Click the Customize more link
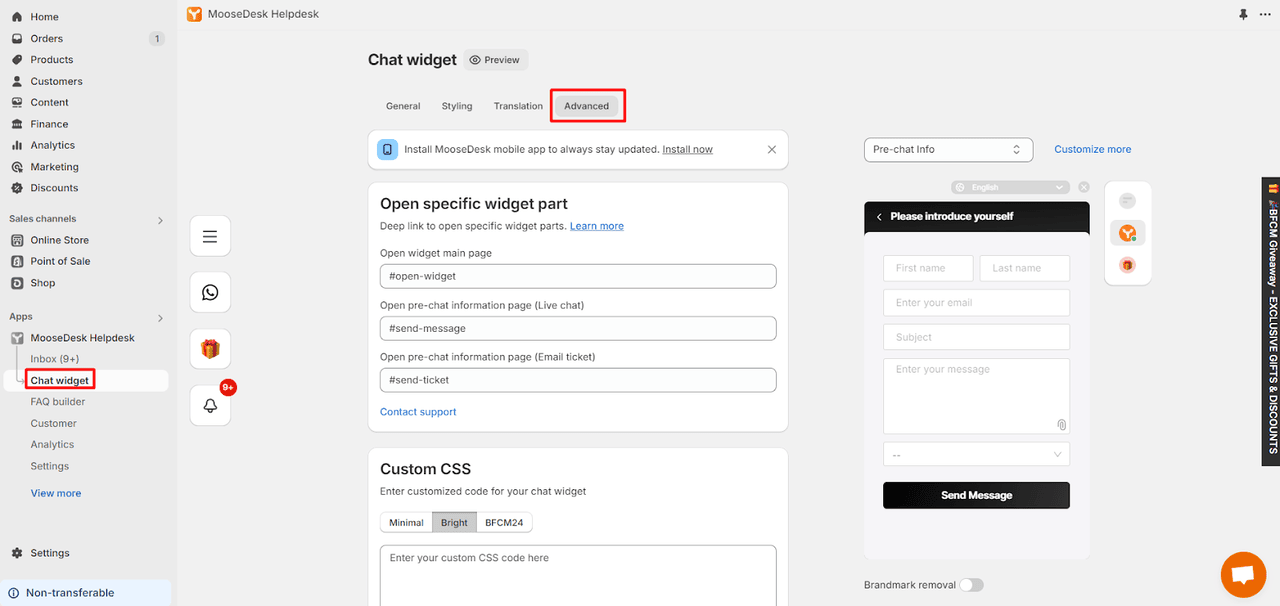The height and width of the screenshot is (606, 1280). 1092,149
